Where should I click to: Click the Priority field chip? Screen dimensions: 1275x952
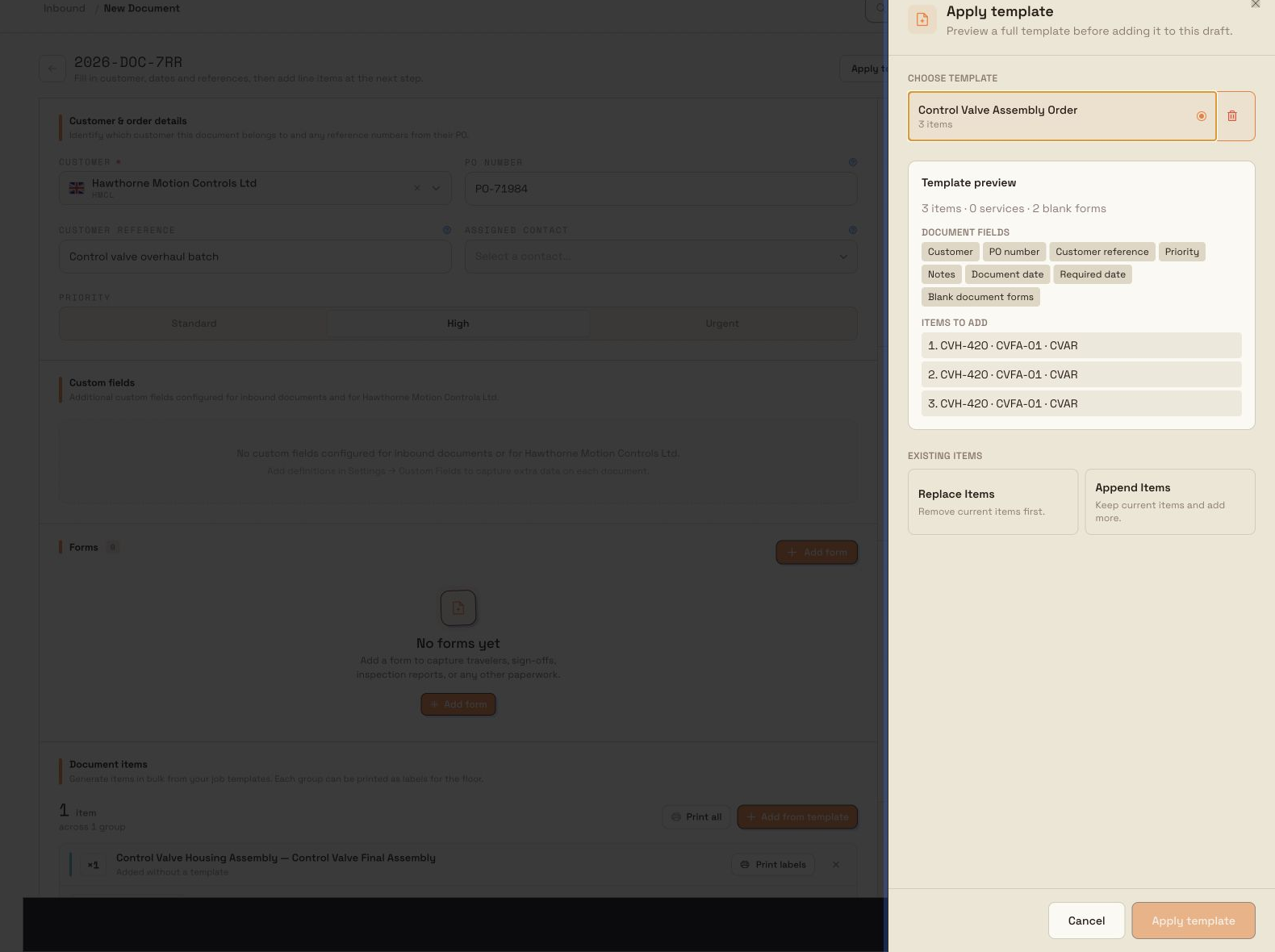click(x=1181, y=252)
